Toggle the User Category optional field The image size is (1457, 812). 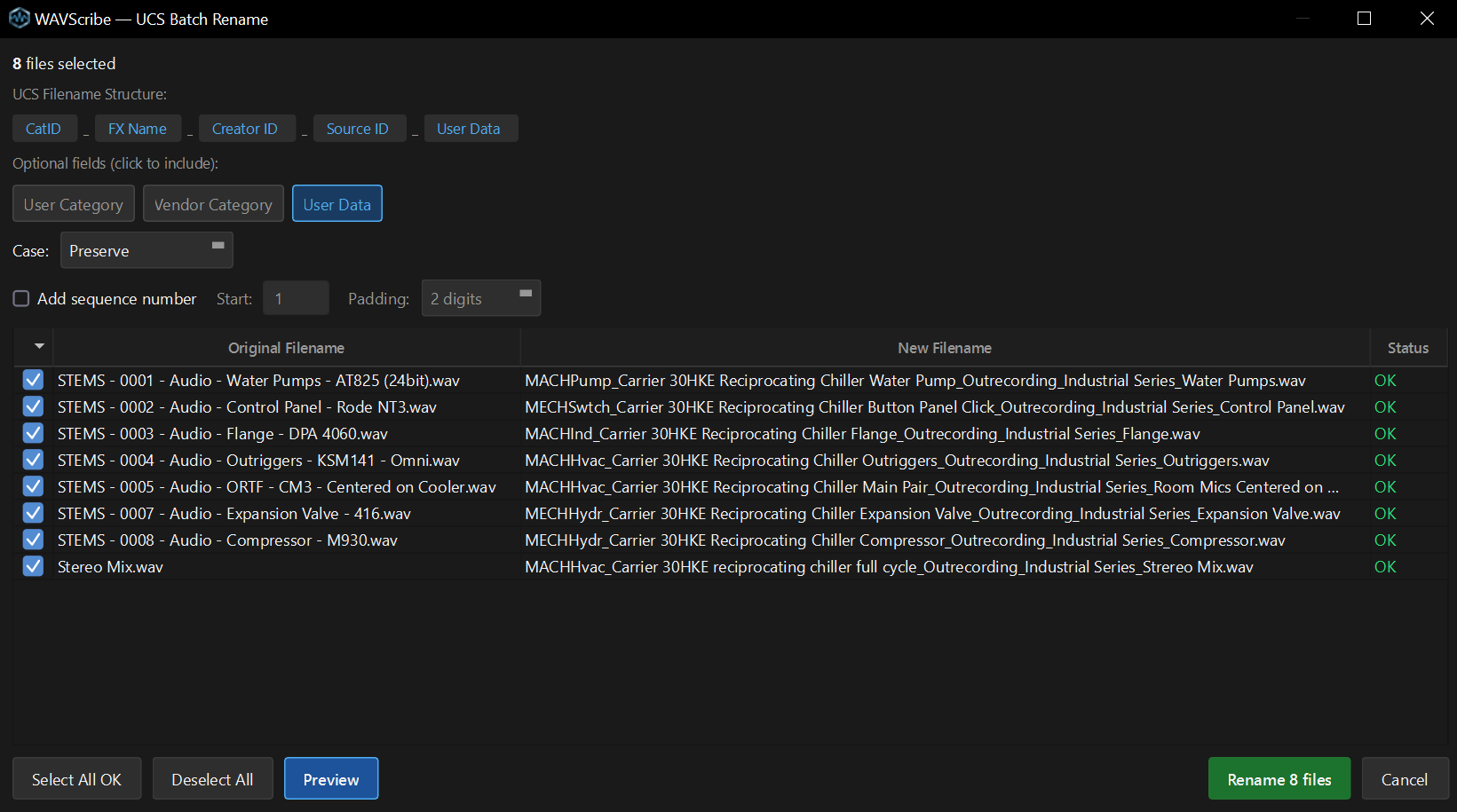point(74,204)
